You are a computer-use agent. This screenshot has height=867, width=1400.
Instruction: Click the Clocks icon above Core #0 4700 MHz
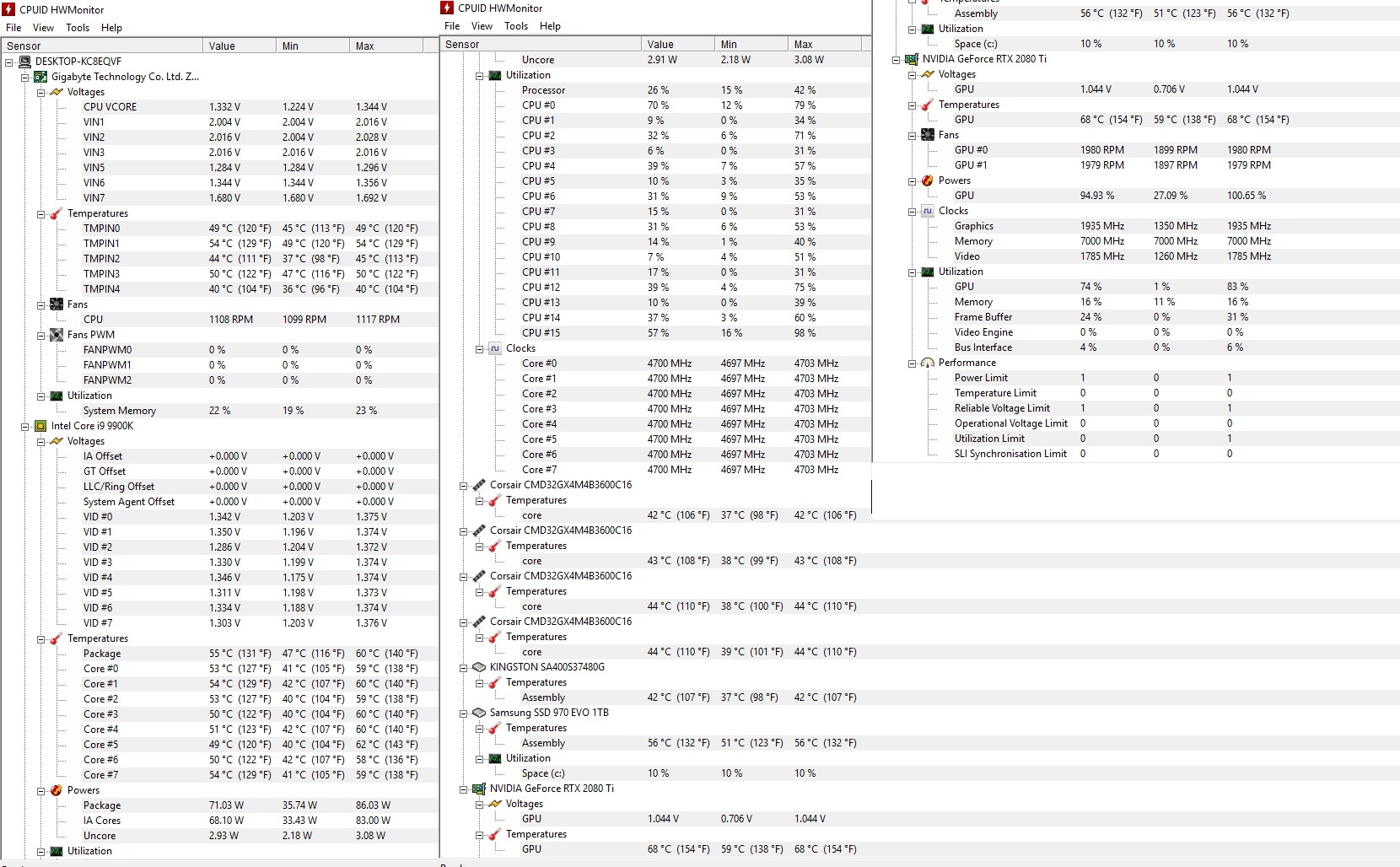click(x=495, y=348)
